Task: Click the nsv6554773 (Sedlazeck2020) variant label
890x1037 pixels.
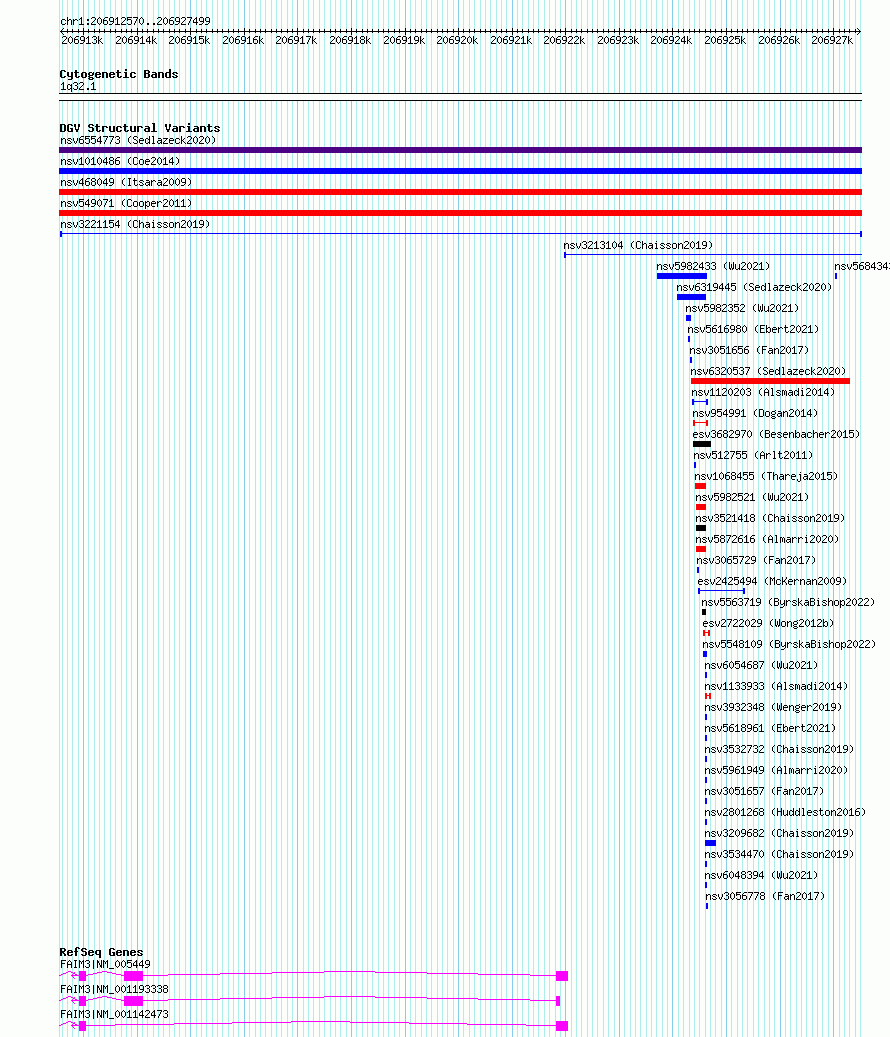Action: [138, 140]
